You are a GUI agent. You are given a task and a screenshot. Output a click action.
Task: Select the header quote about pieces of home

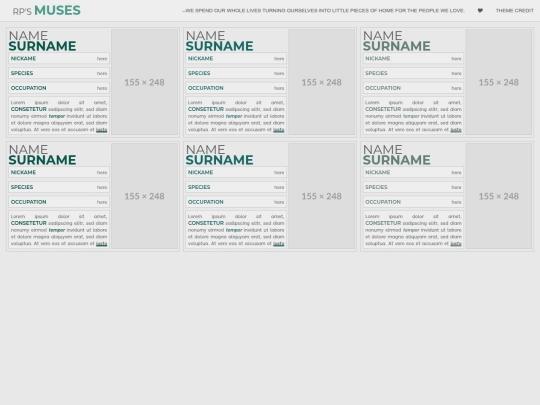pyautogui.click(x=323, y=11)
